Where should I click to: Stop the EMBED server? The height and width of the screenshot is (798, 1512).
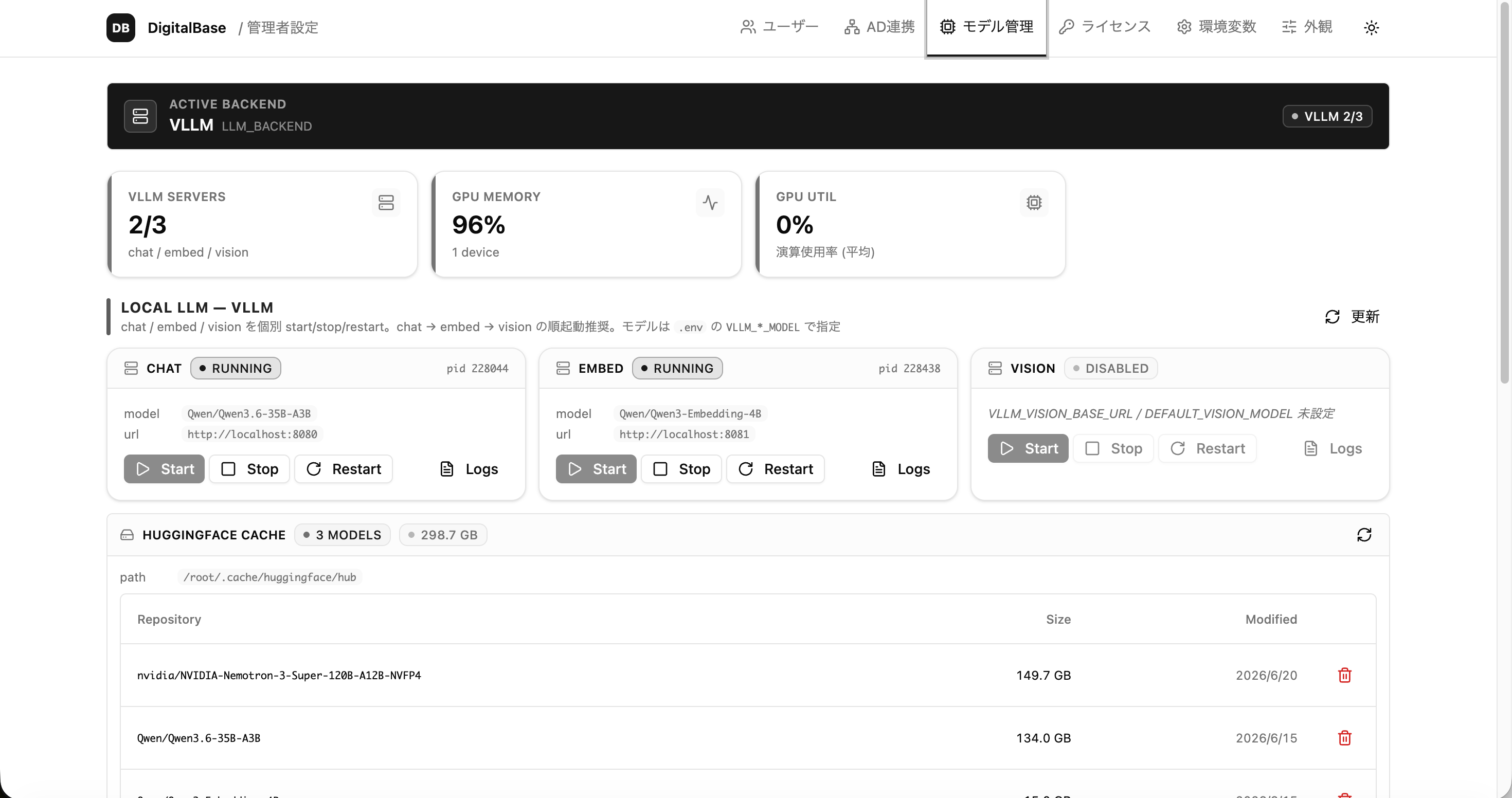[681, 469]
